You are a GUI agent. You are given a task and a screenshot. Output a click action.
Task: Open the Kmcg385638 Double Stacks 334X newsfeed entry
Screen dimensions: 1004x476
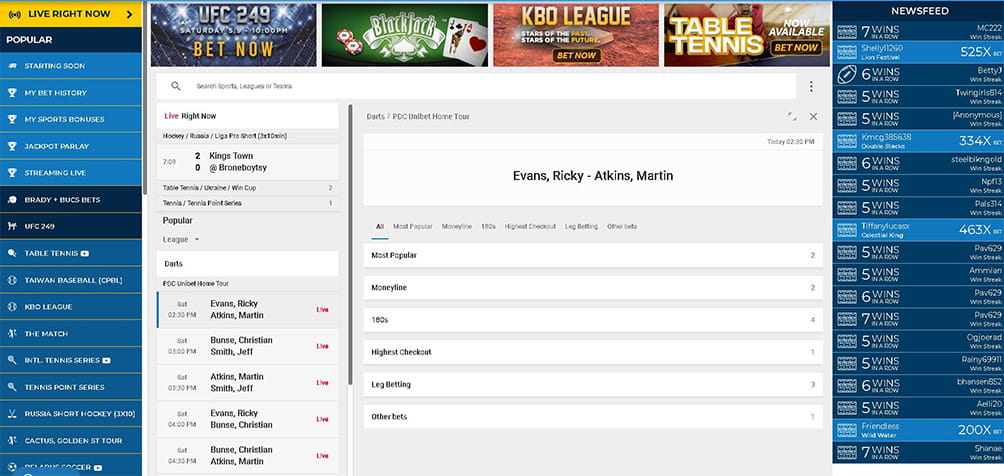coord(918,141)
